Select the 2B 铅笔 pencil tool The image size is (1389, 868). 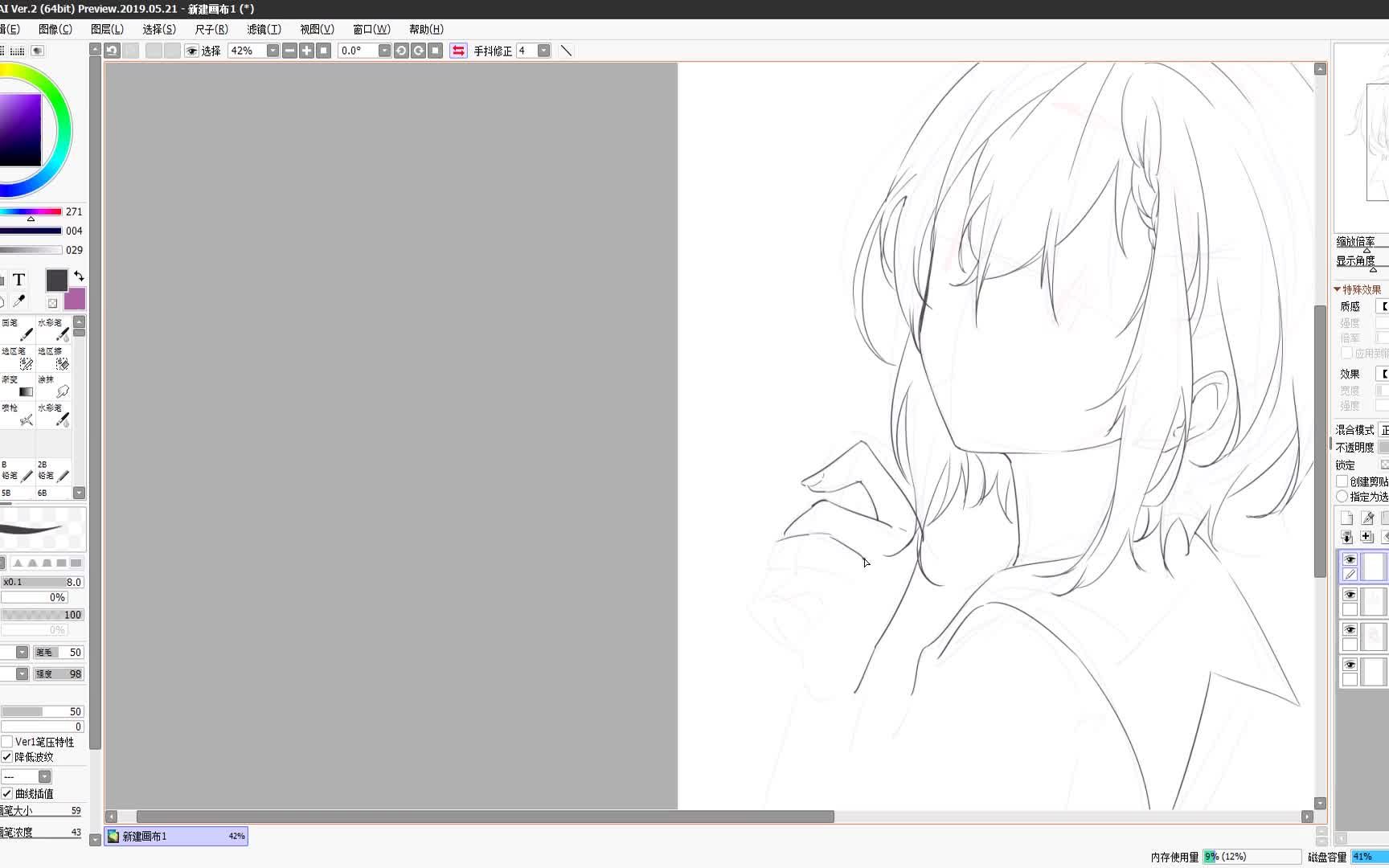(x=53, y=472)
